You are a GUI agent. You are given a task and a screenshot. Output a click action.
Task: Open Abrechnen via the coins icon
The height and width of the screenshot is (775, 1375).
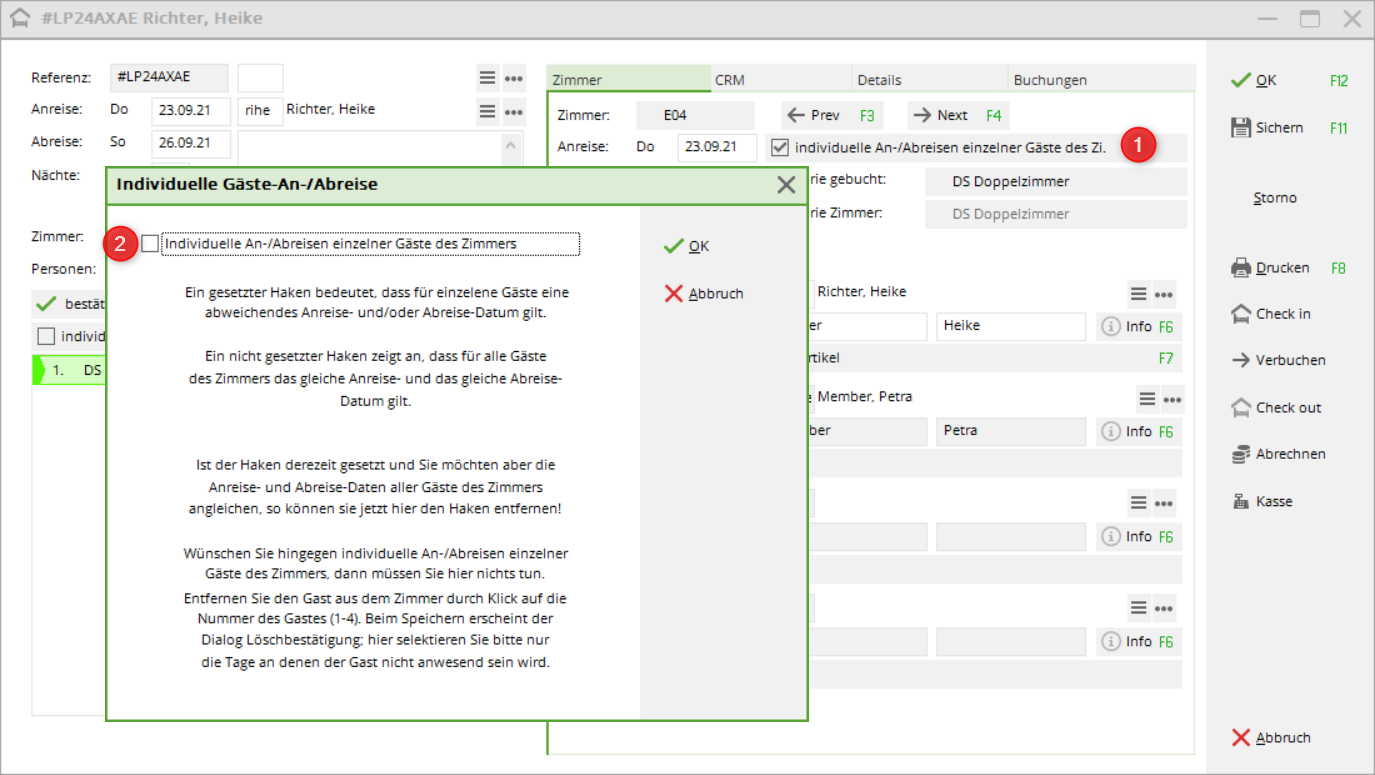tap(1241, 454)
